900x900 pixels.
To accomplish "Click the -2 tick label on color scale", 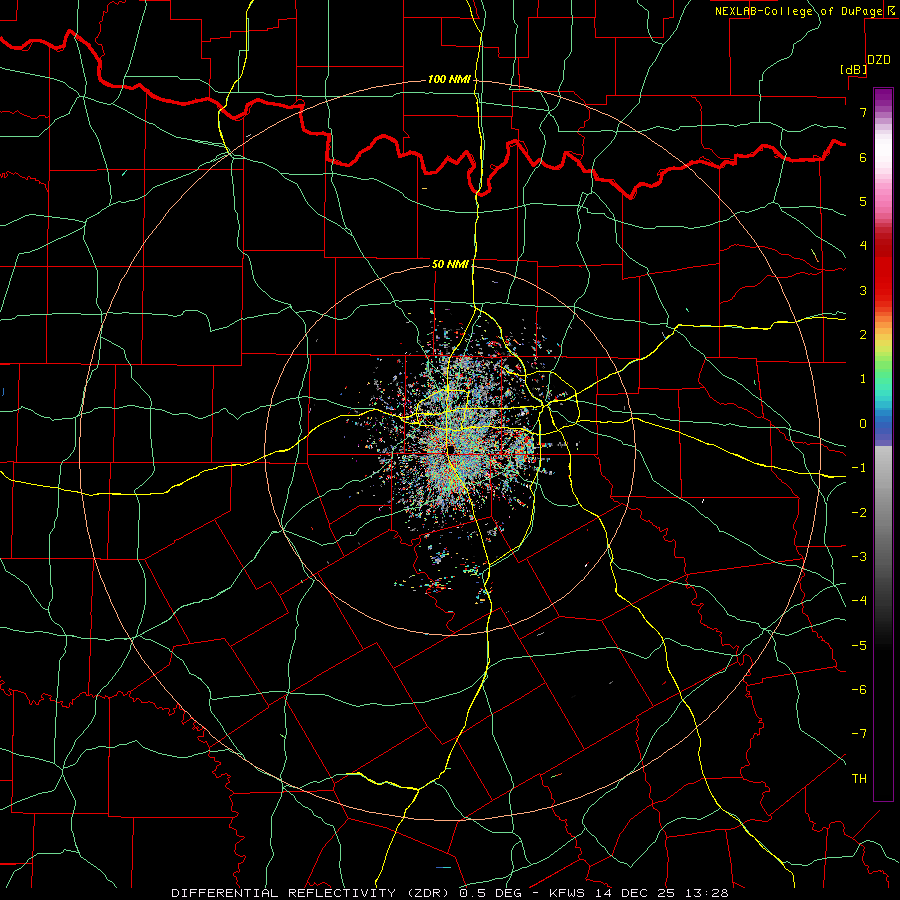I will [x=859, y=512].
